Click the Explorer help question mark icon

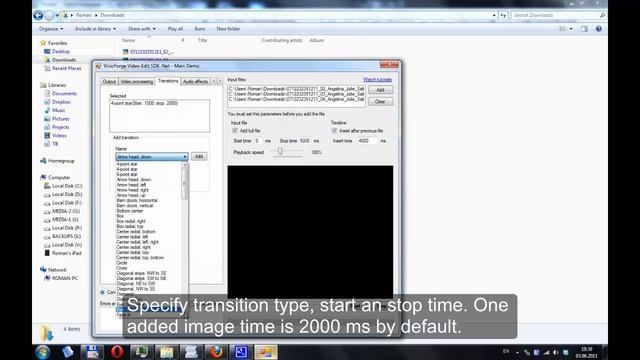(x=598, y=29)
